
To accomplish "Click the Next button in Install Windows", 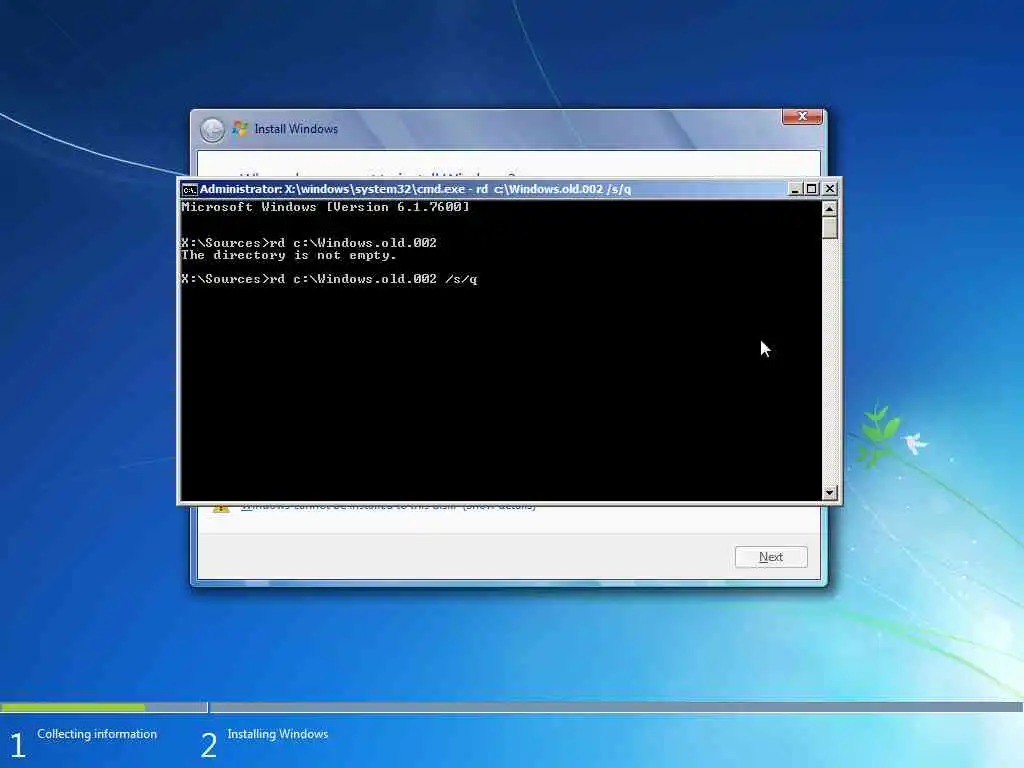I will (771, 557).
